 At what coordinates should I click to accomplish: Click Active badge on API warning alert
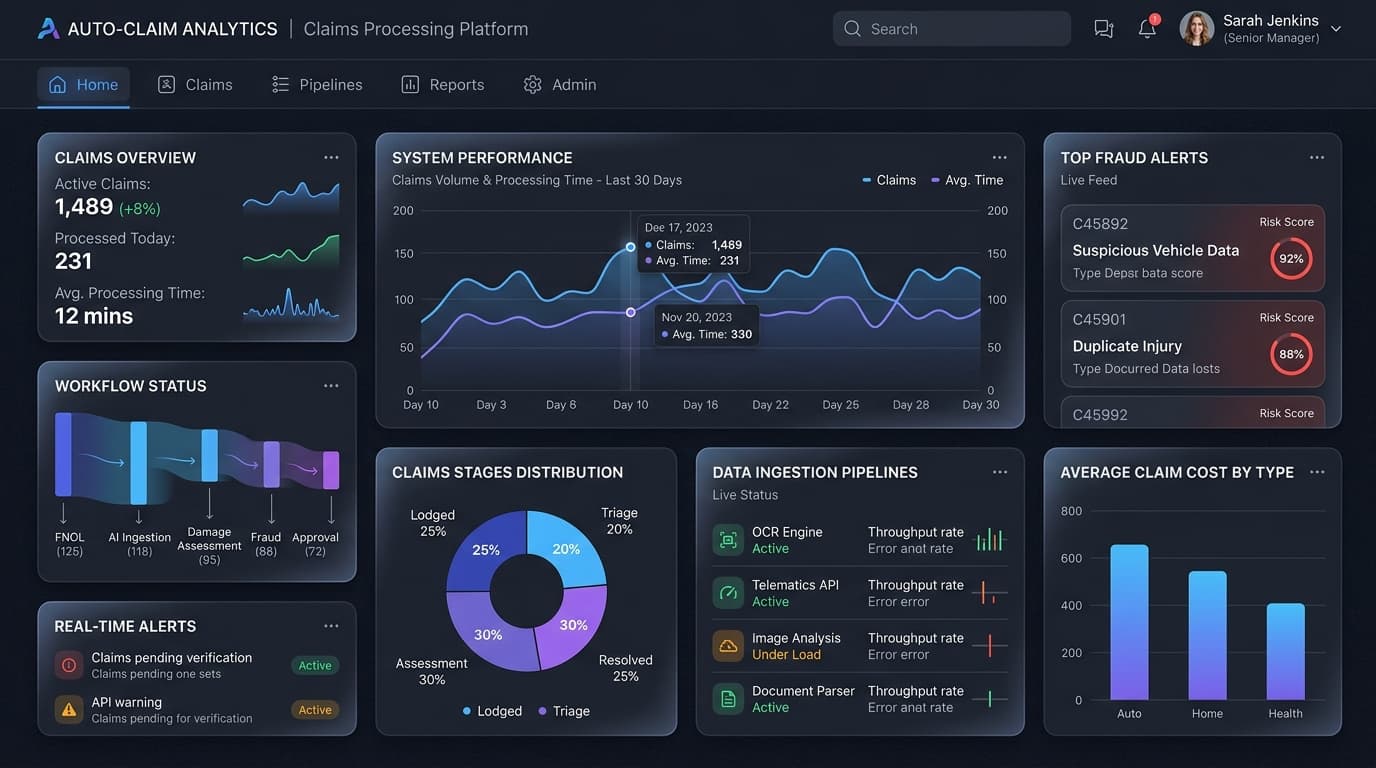coord(315,710)
